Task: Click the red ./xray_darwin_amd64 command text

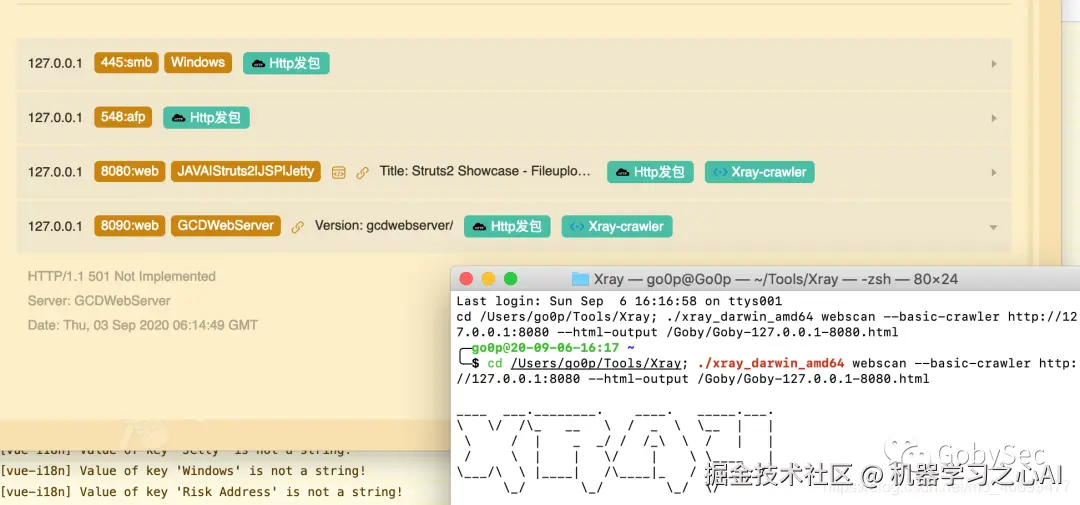Action: tap(771, 363)
